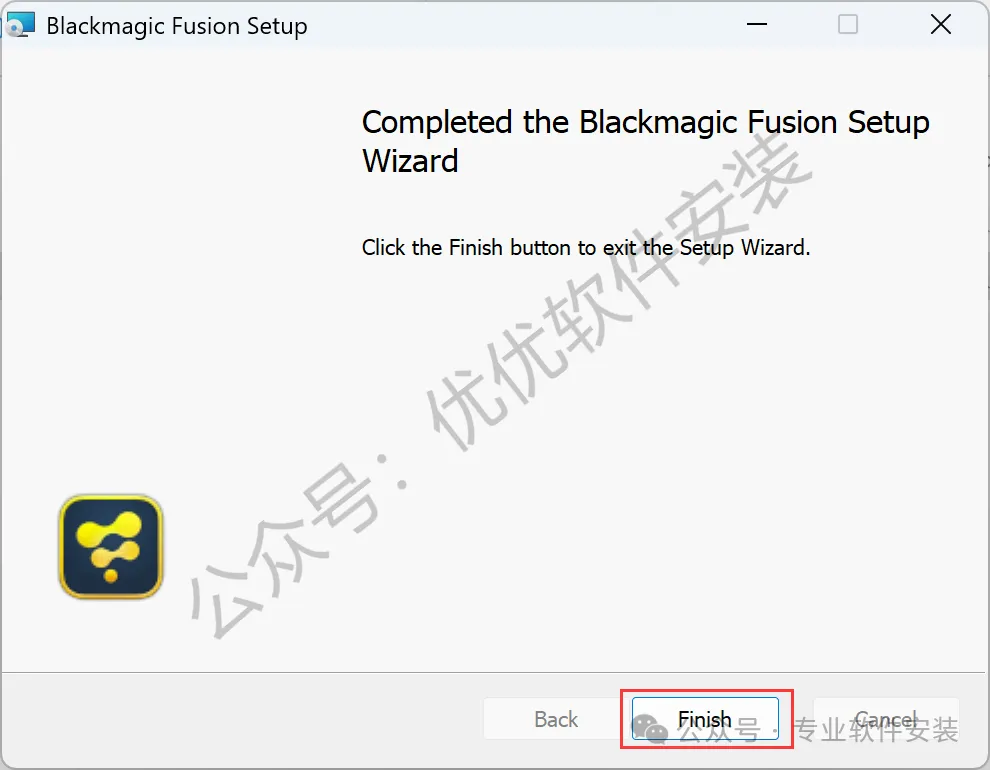Click the grayed-out maximize window icon
This screenshot has height=770, width=990.
(847, 25)
